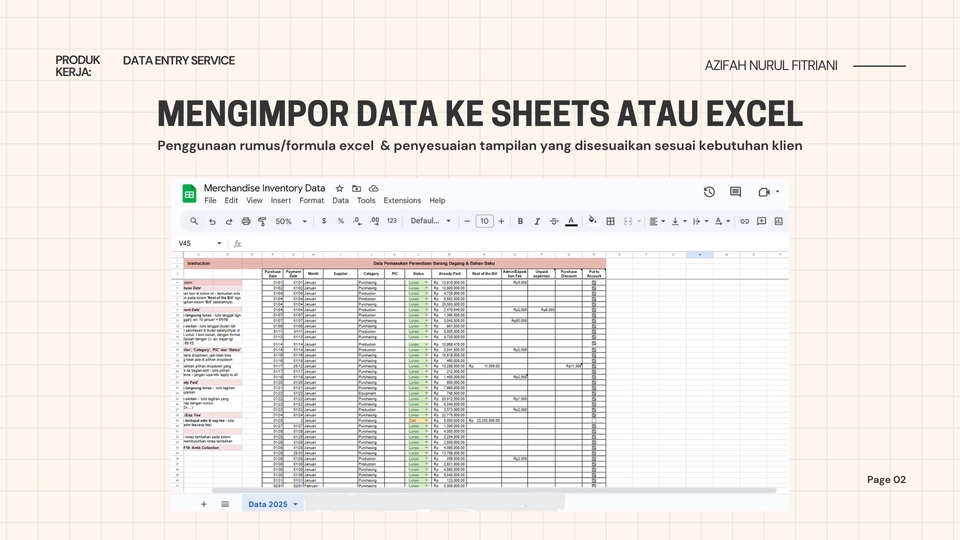Insert a comment from the toolbar
The width and height of the screenshot is (960, 540).
(x=762, y=221)
